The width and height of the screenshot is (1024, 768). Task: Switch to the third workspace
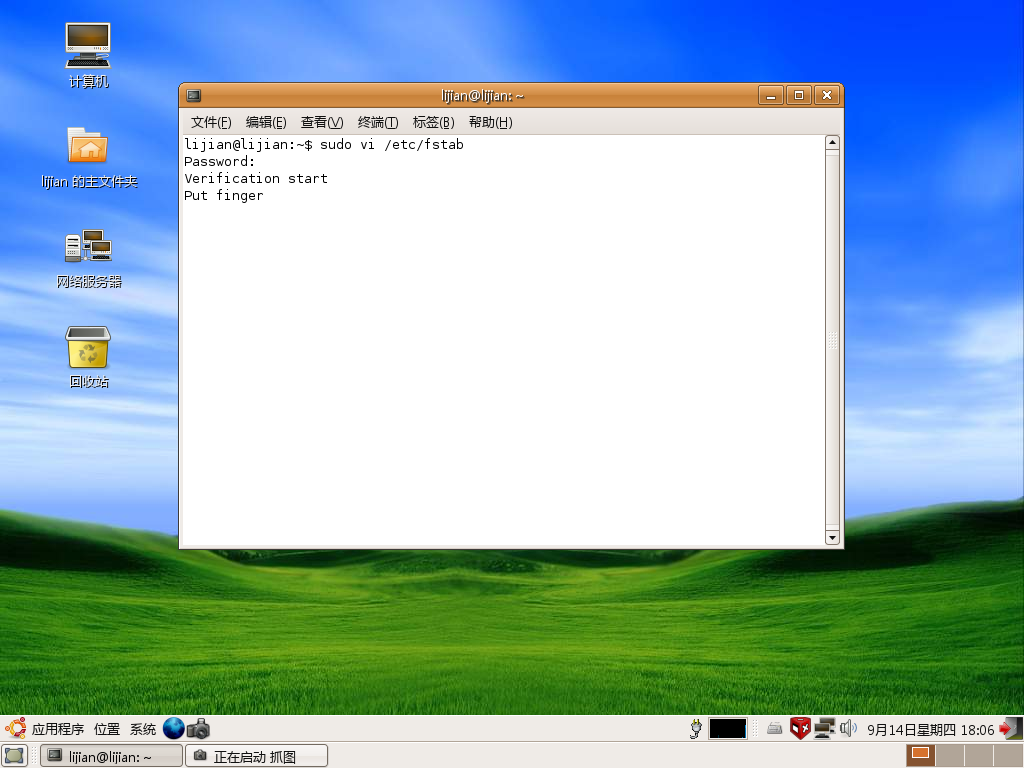coord(978,756)
